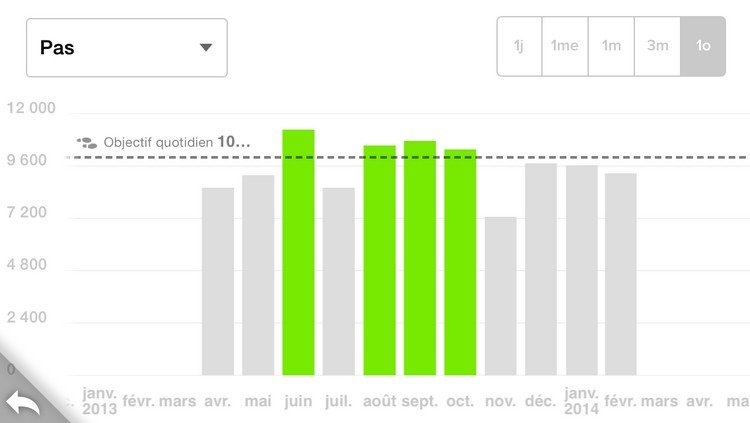
Task: Tap the short gray nov. bar
Action: (500, 296)
